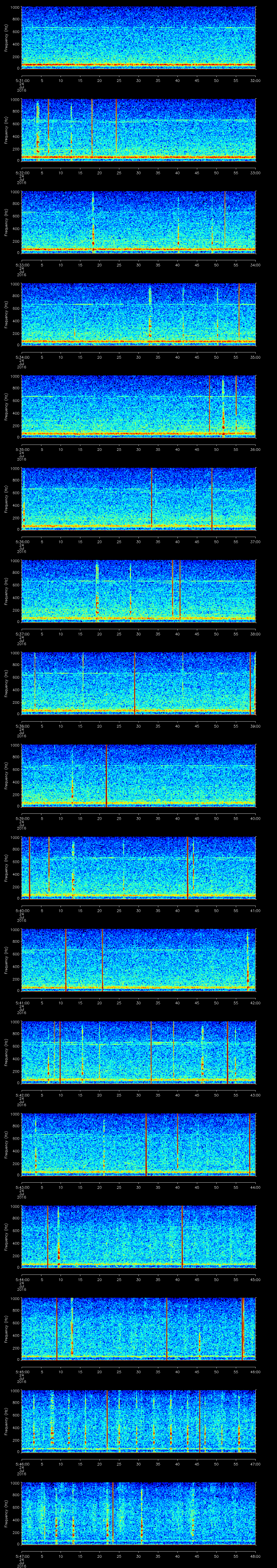This screenshot has height=1568, width=277.
Task: Open the spectrogram panel starting at 5:42:00
Action: pyautogui.click(x=138, y=1052)
